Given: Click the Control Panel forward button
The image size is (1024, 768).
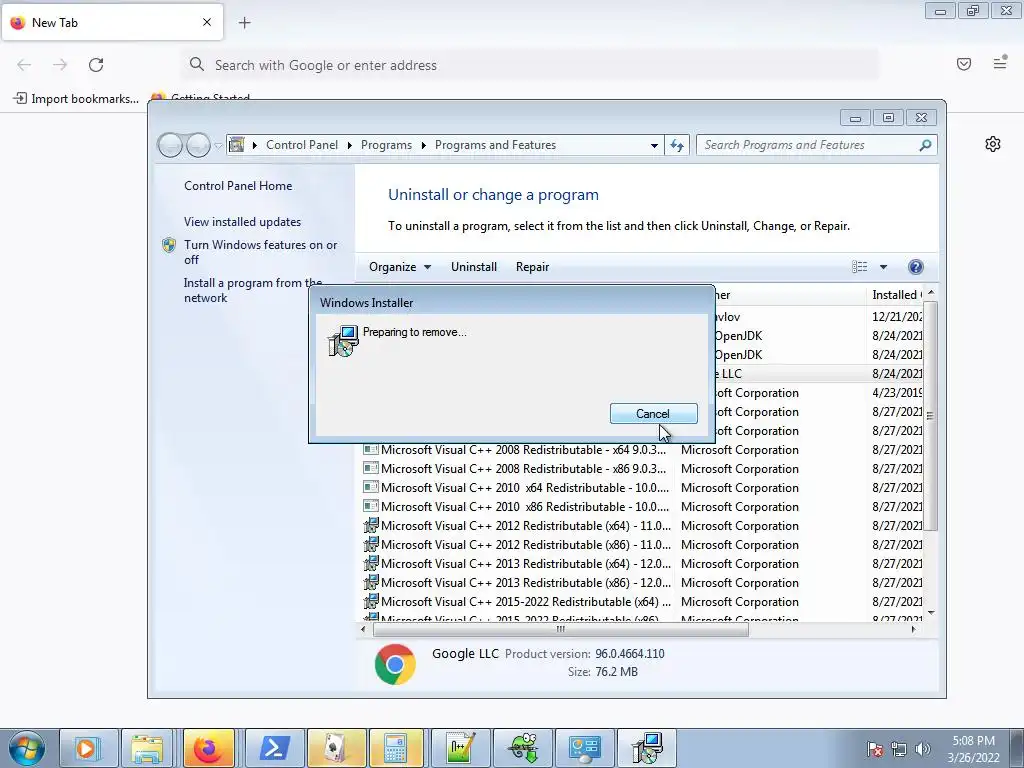Looking at the screenshot, I should [x=198, y=145].
